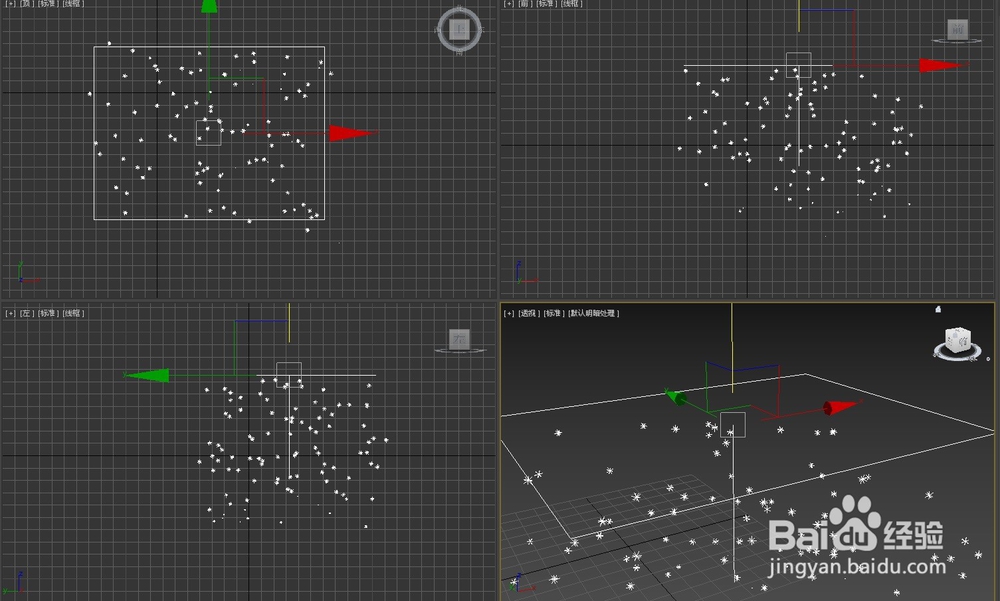1000x601 pixels.
Task: Select yellow Z-axis line in Front viewport
Action: 798,16
